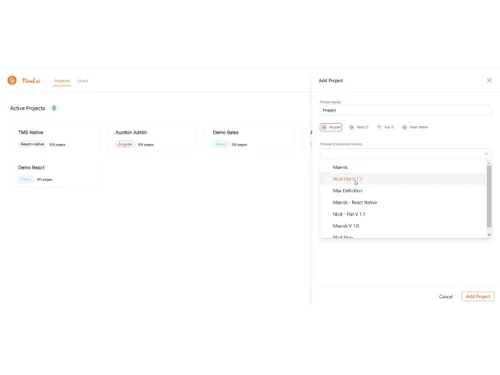Click the dropdown list scroll down arrow

(x=489, y=235)
